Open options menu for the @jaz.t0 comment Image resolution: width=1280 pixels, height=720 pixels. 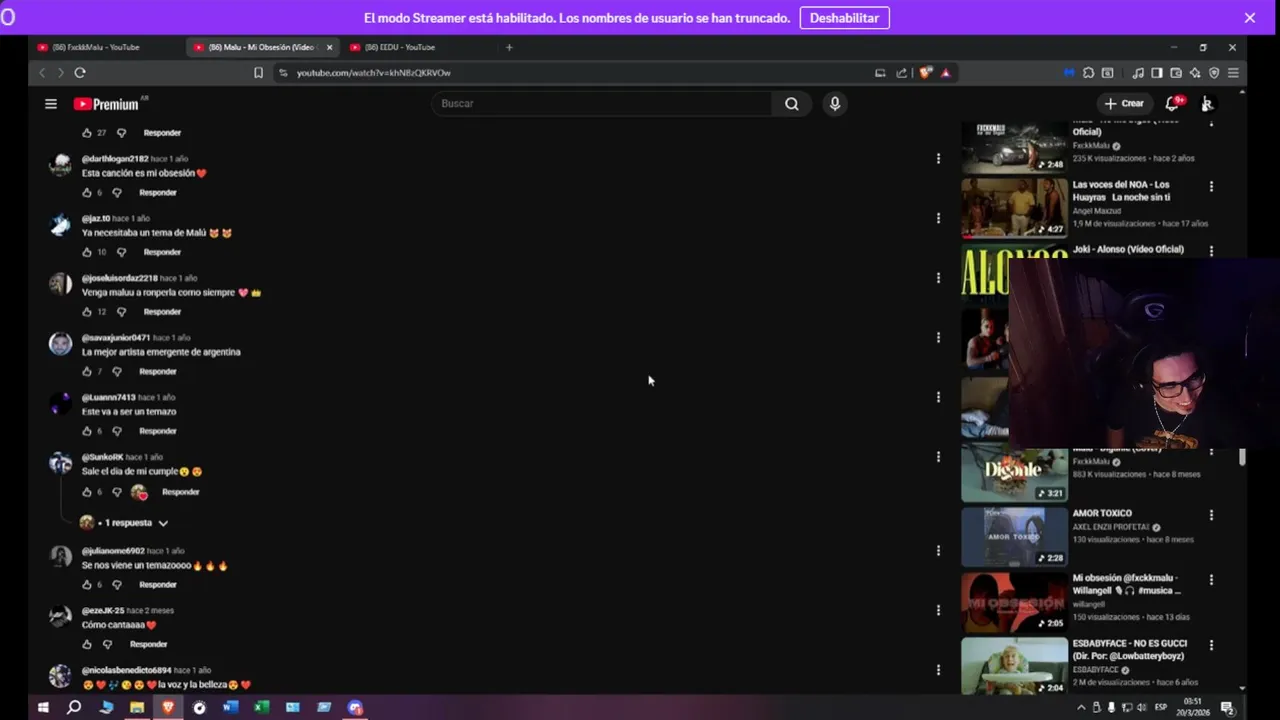pos(938,218)
